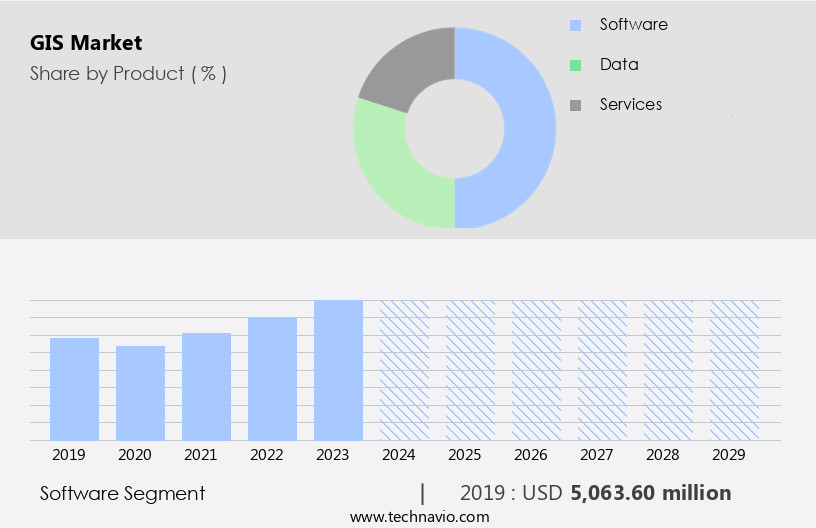Select the 2020 bar in chart
This screenshot has width=816, height=528.
141,393
